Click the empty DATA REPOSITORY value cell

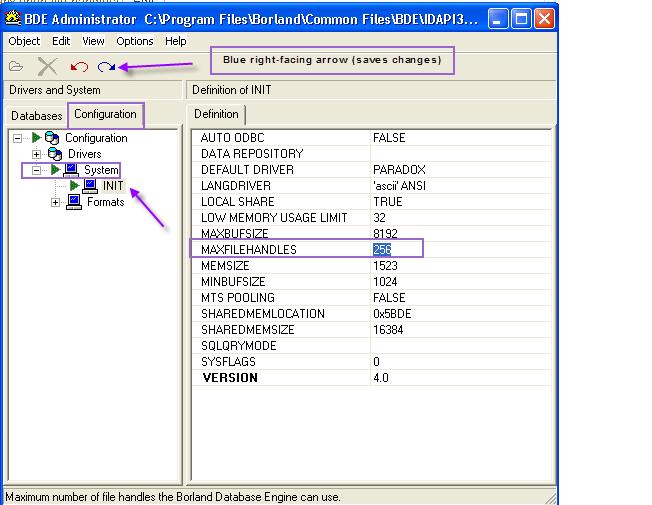coord(461,154)
